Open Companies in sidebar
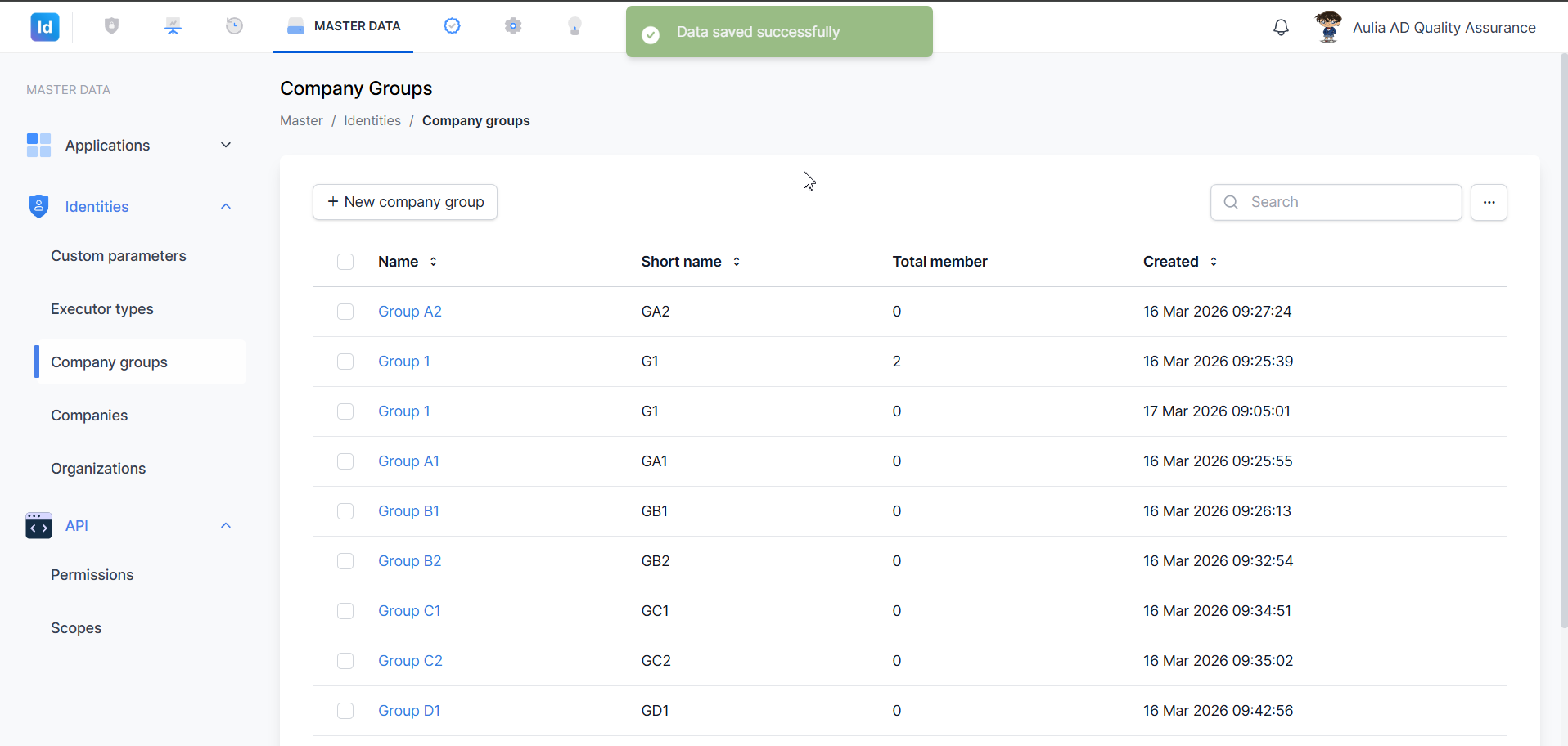 pos(89,416)
